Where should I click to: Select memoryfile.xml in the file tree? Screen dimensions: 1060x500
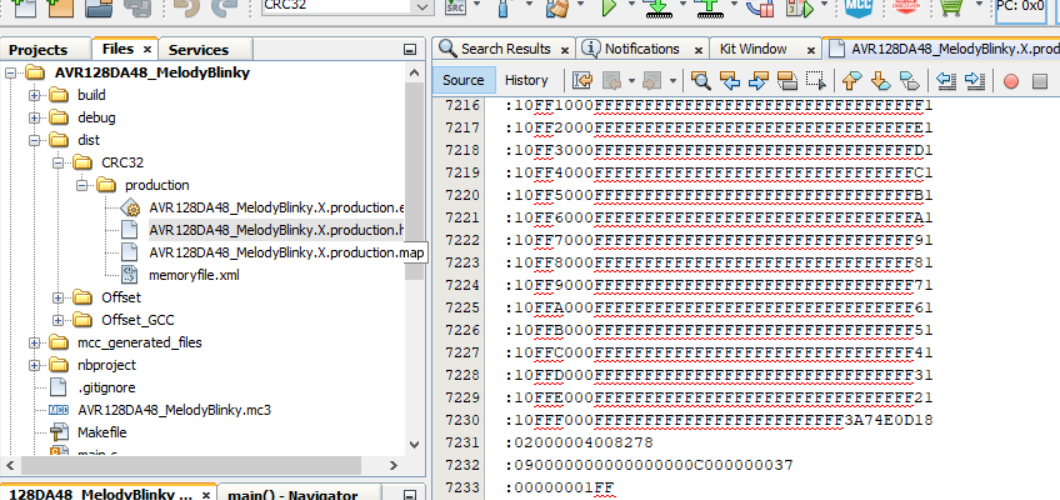tap(194, 275)
